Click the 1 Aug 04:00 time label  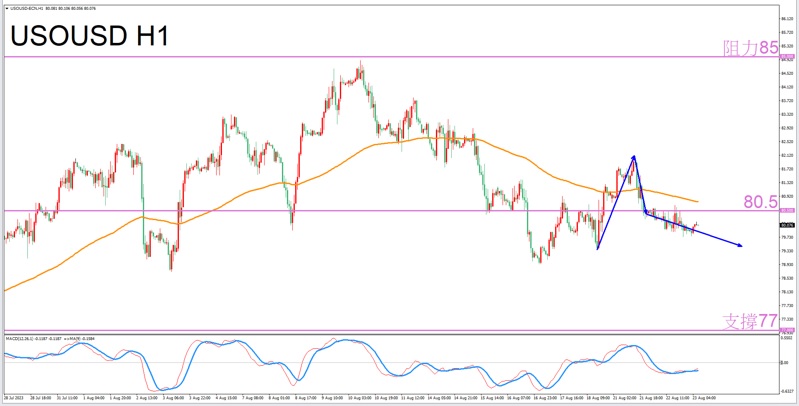94,397
